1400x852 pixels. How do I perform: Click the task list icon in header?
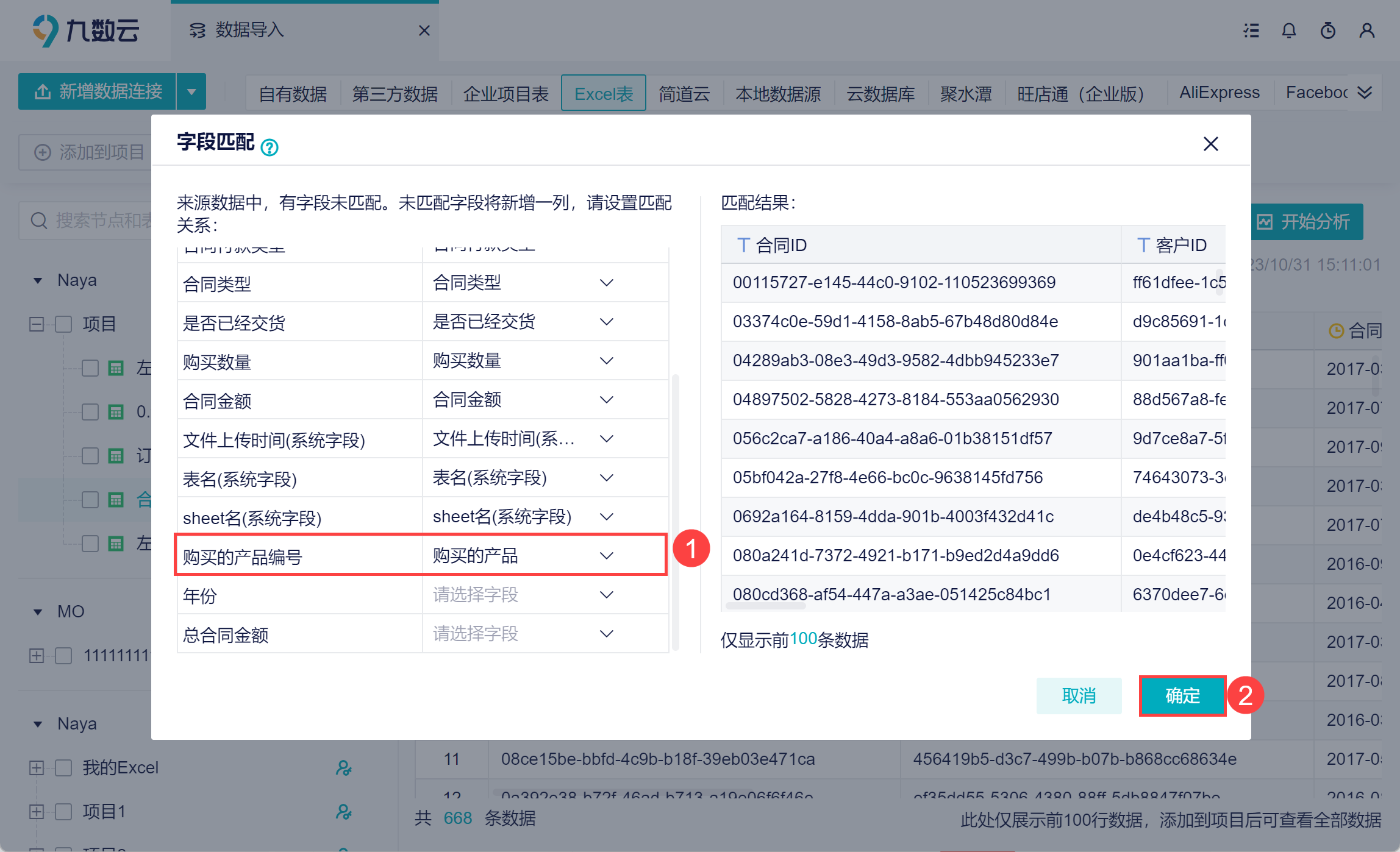click(x=1251, y=30)
